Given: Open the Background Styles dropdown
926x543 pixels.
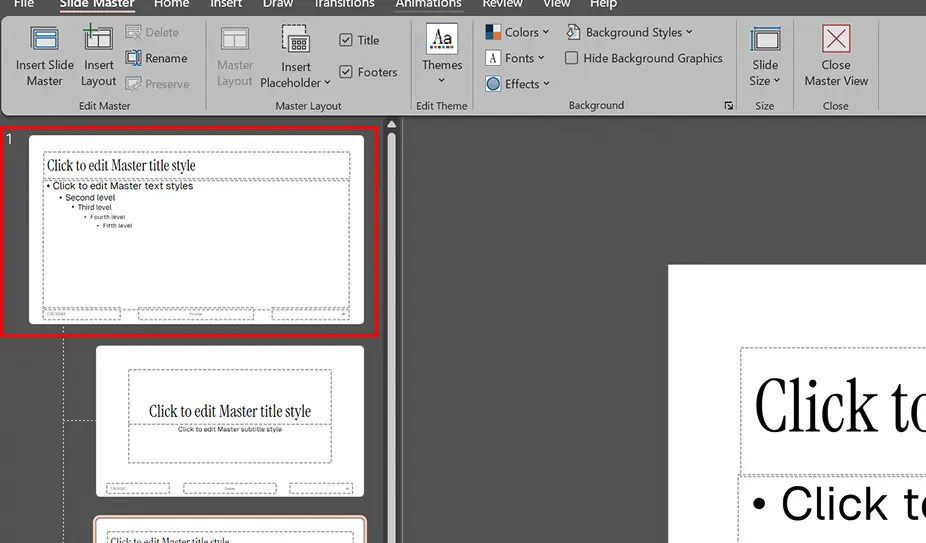Looking at the screenshot, I should click(x=629, y=32).
